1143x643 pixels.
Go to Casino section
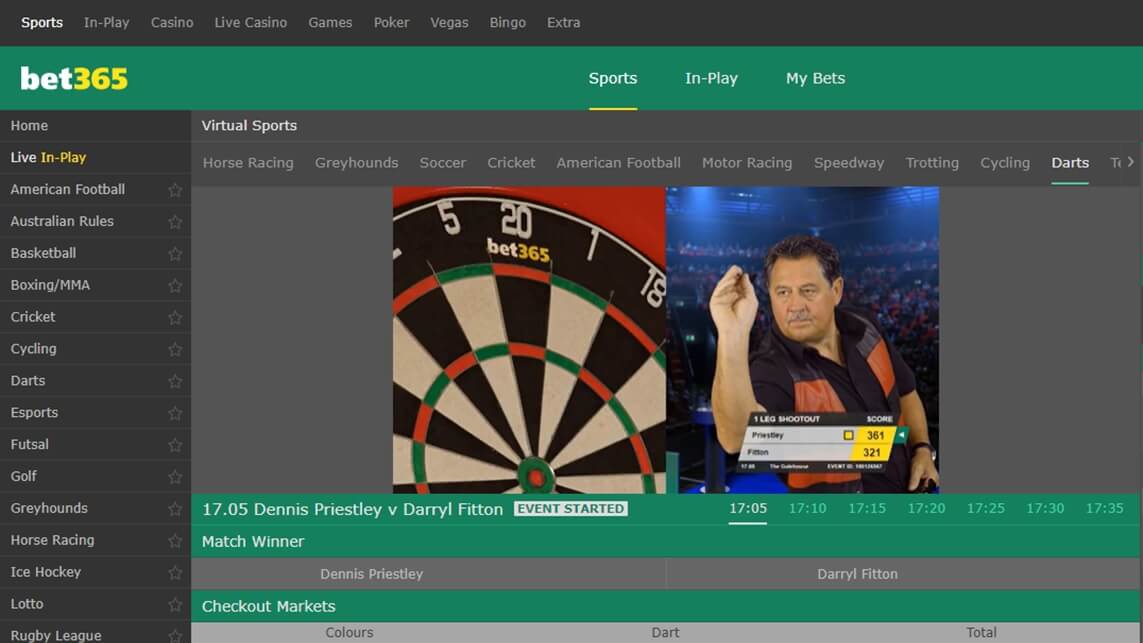coord(172,23)
